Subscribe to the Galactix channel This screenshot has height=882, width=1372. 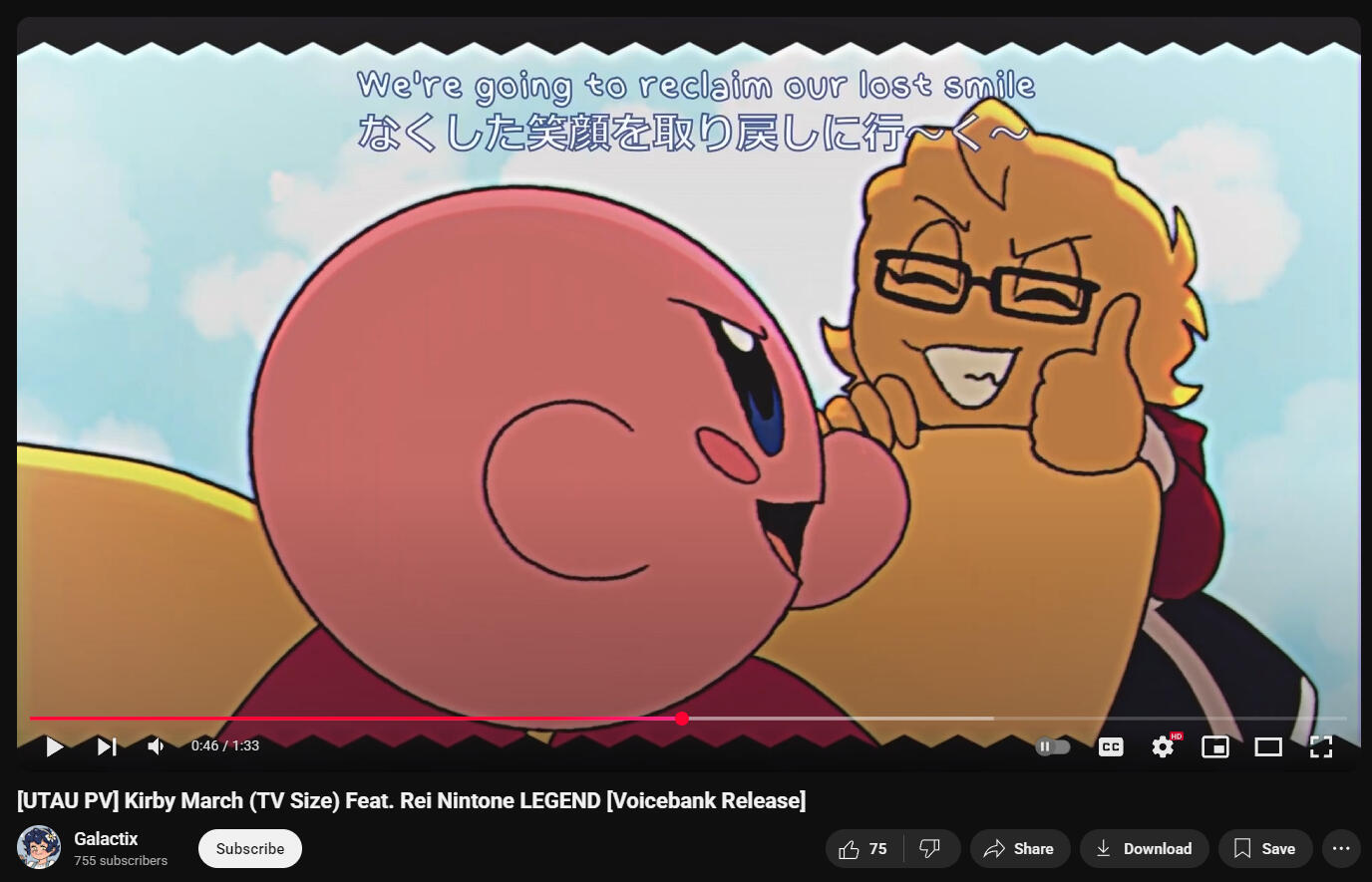(250, 849)
